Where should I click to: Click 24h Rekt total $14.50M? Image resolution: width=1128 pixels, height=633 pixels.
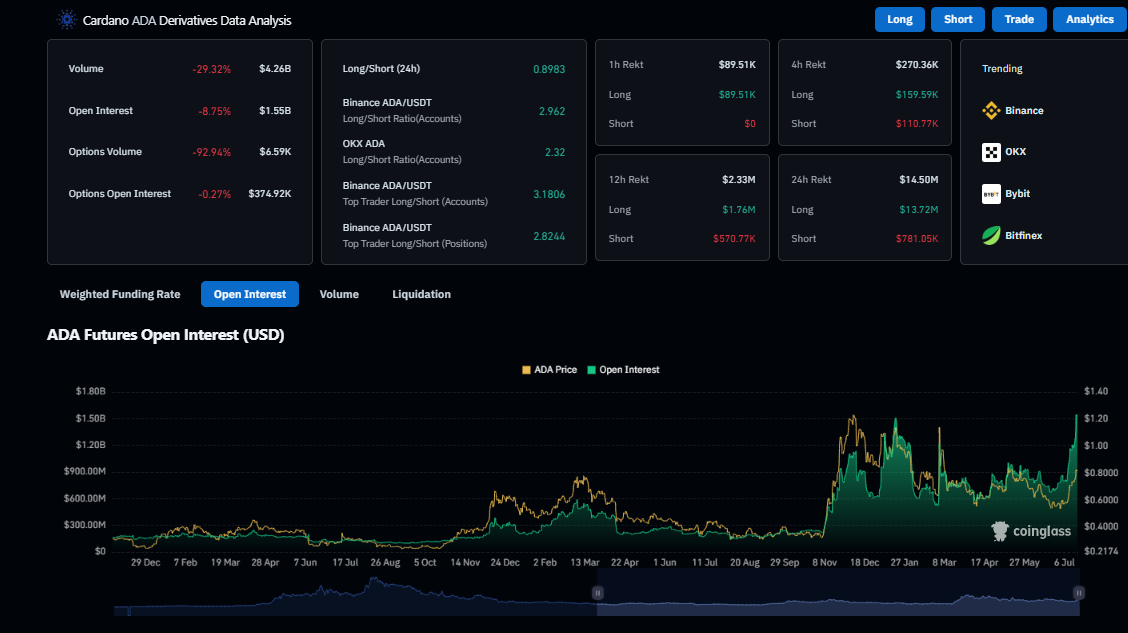pyautogui.click(x=919, y=180)
